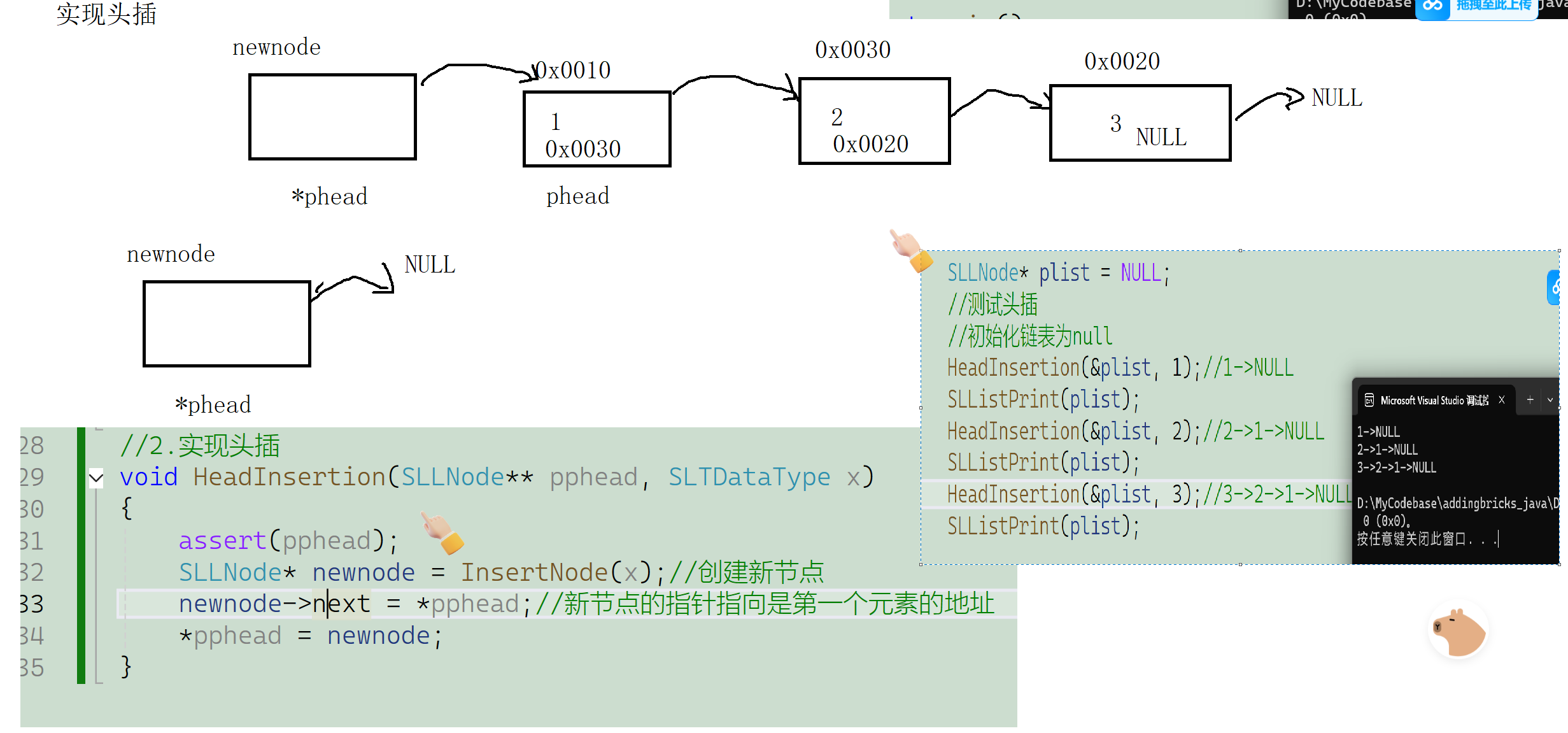
Task: Select the Microsoft Visual Studio debug console tab
Action: [x=1434, y=401]
